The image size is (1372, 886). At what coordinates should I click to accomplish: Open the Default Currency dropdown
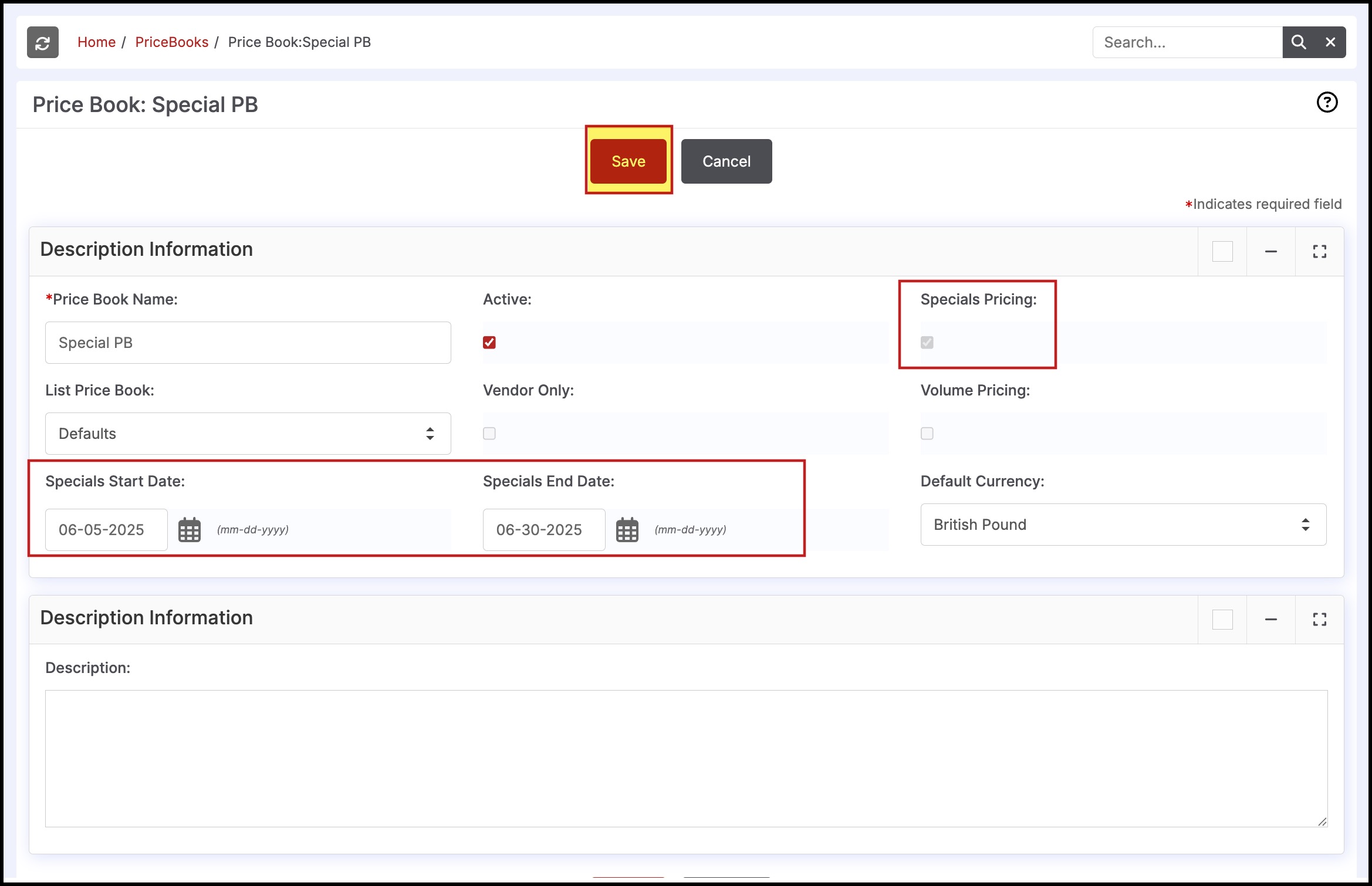click(1123, 525)
